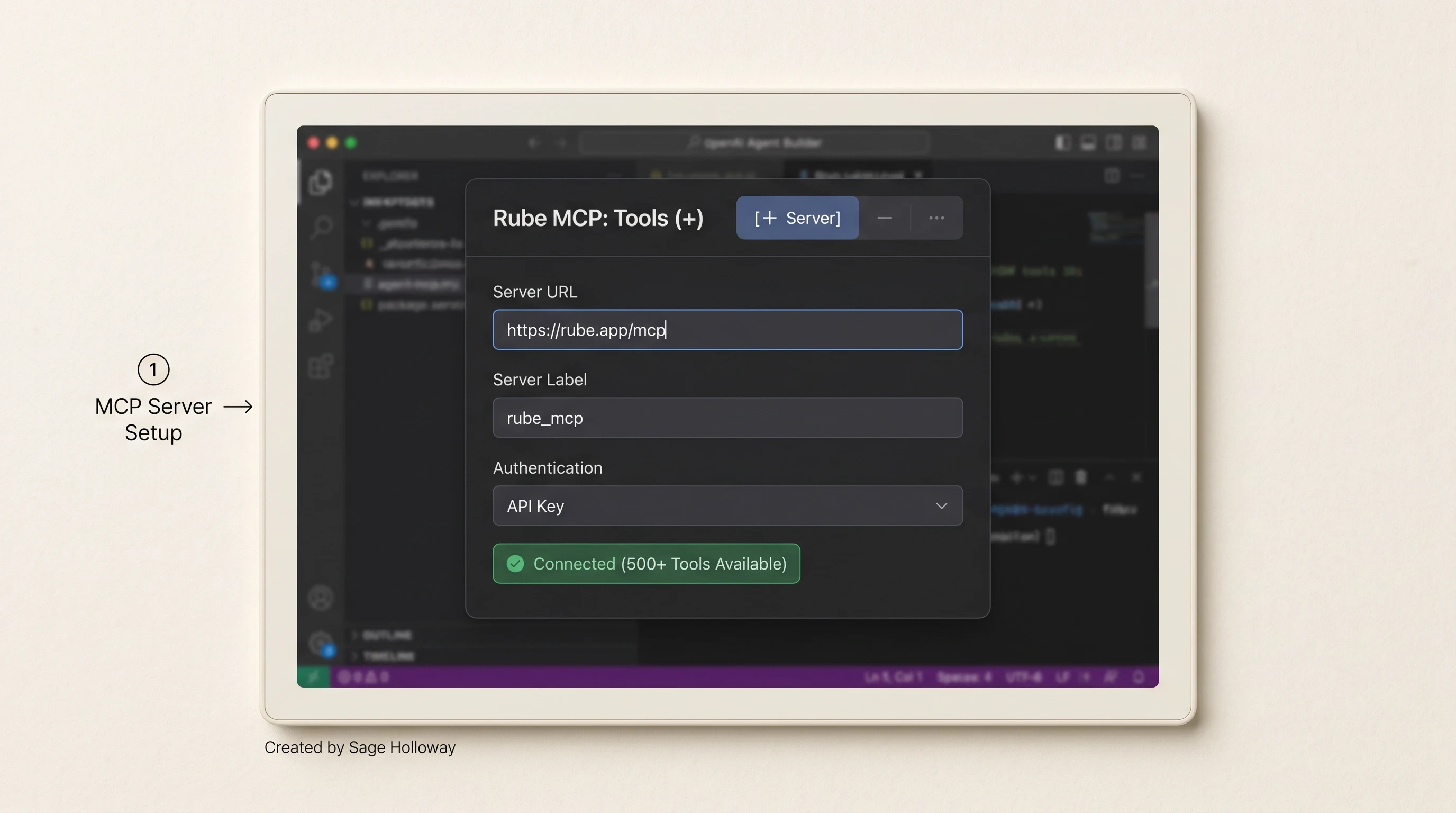
Task: Open the Manage gear icon in the activity bar
Action: click(322, 644)
